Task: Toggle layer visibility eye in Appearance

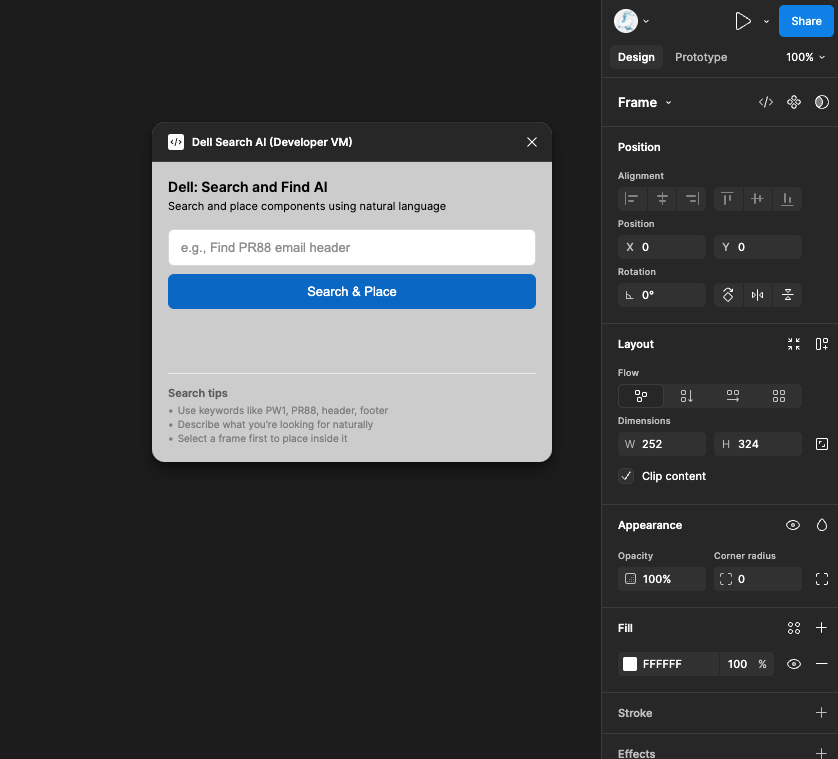Action: click(793, 525)
